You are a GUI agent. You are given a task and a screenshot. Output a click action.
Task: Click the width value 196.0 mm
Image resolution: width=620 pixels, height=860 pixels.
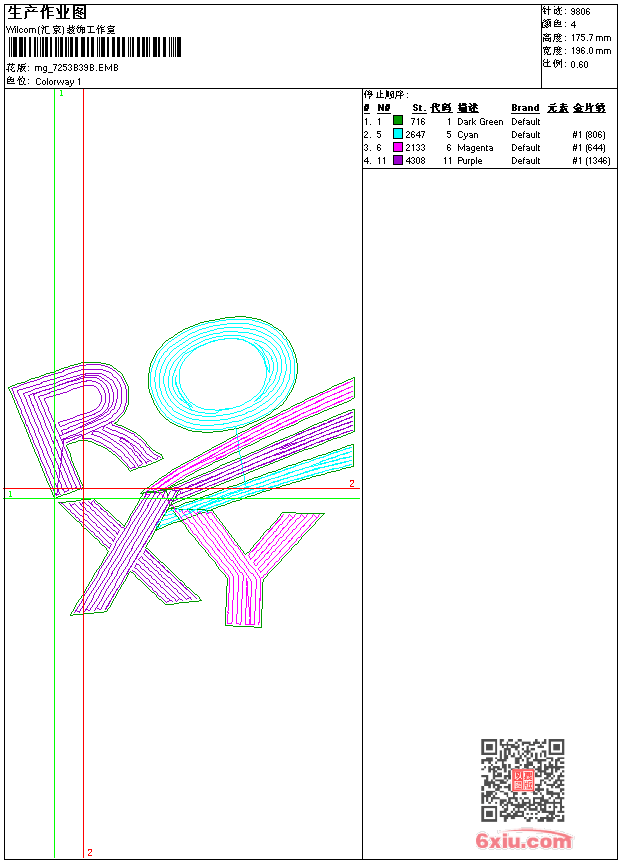591,51
